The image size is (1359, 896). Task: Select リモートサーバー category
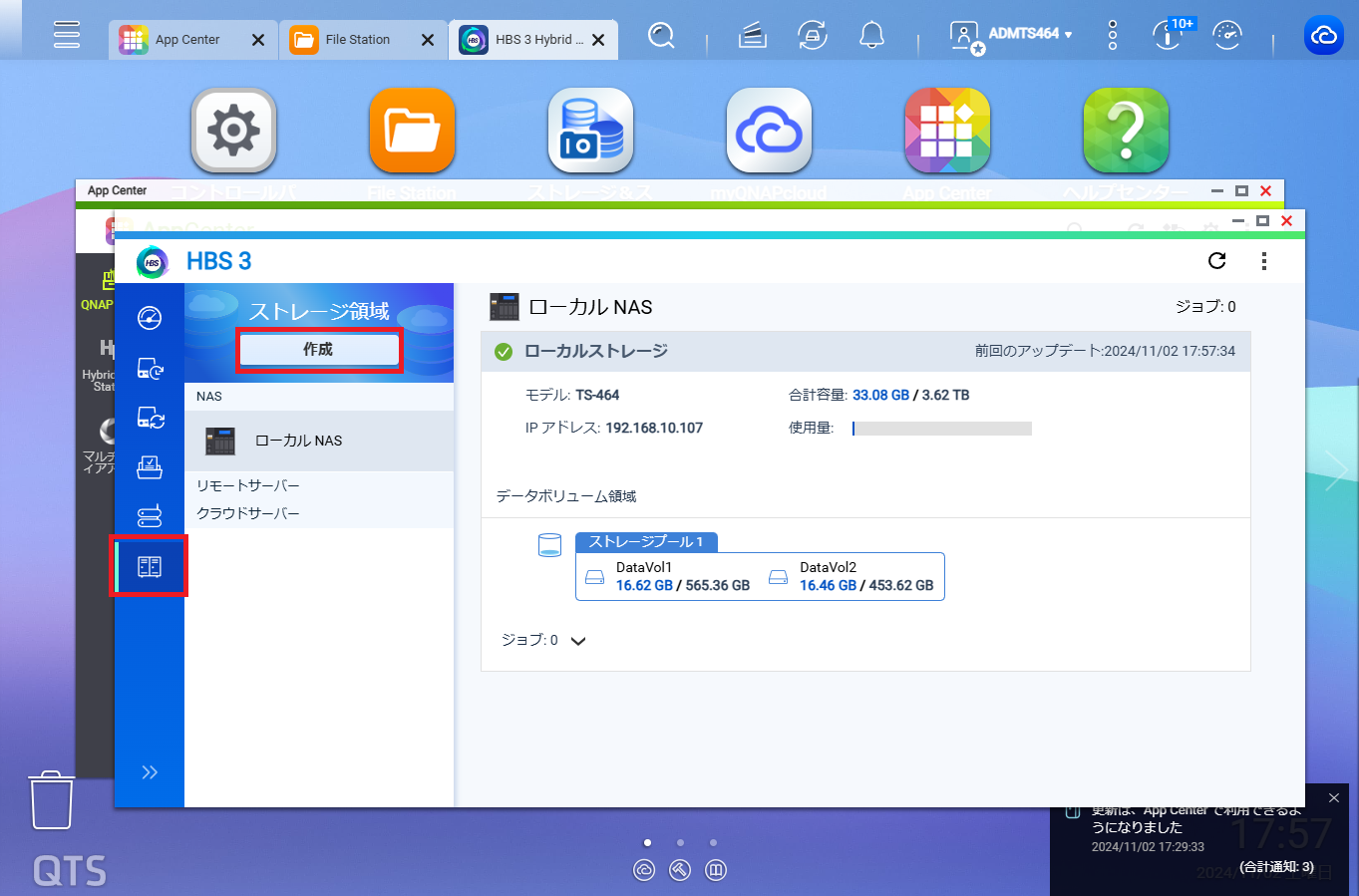[247, 485]
